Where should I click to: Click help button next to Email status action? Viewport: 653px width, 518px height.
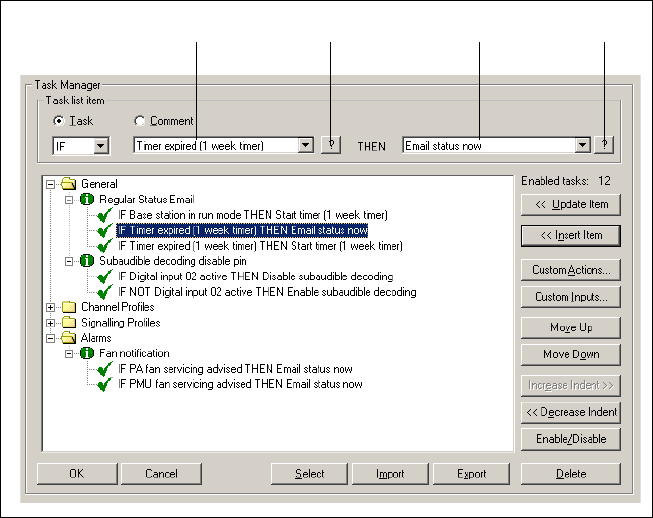pos(604,145)
